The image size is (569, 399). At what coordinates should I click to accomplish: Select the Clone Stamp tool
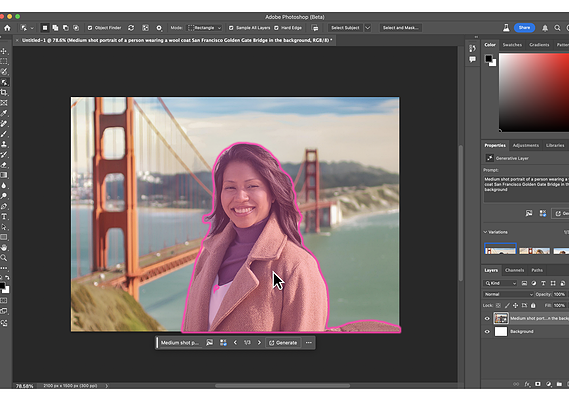[x=4, y=144]
